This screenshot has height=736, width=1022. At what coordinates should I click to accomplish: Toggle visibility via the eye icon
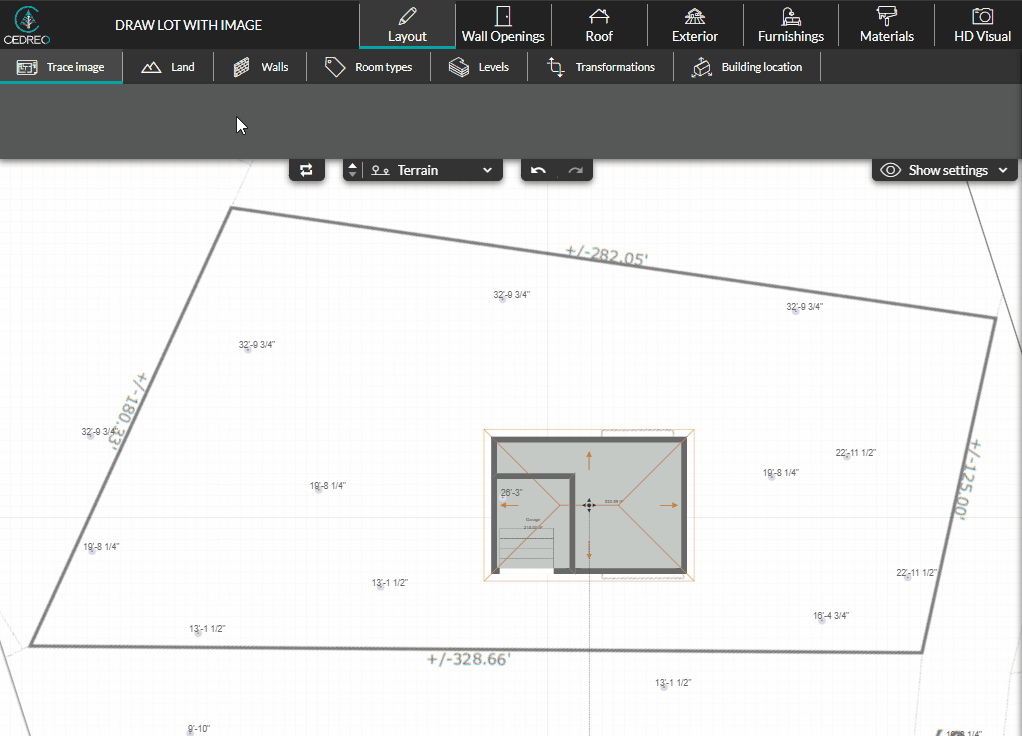click(x=890, y=170)
